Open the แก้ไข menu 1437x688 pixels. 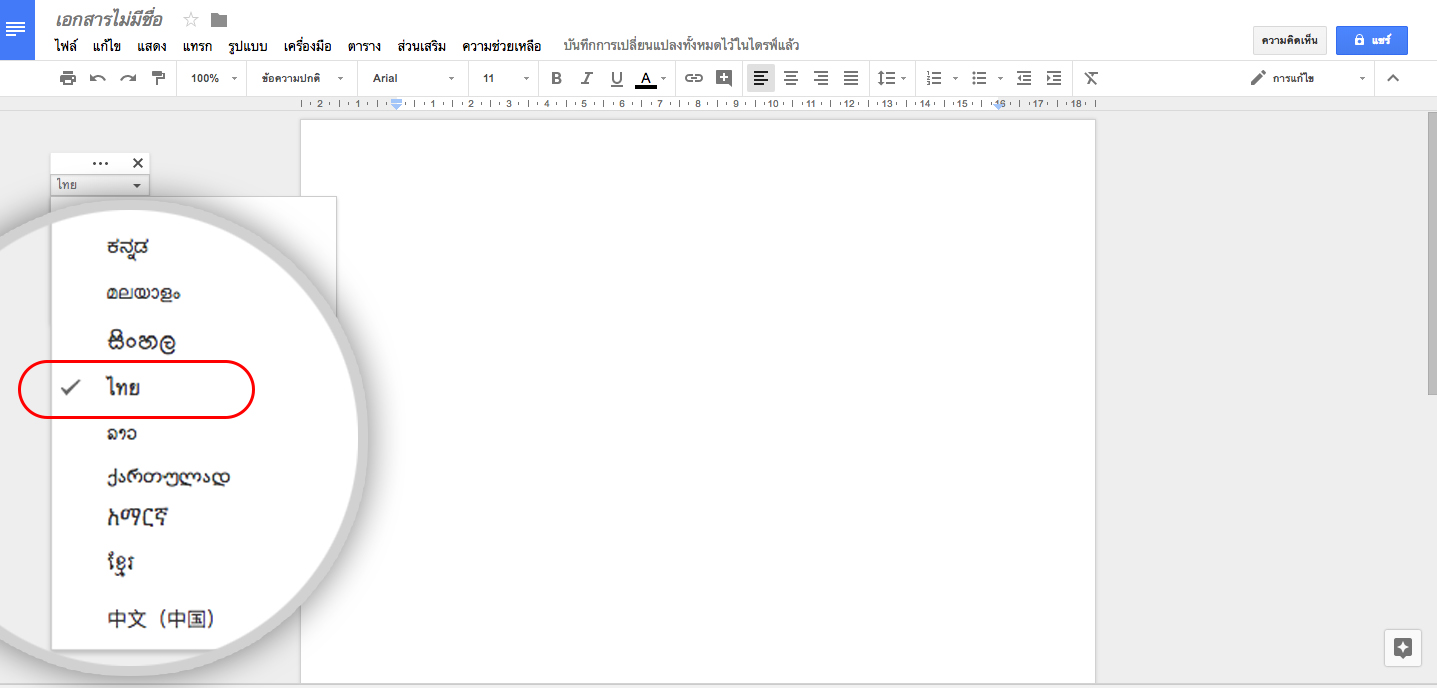(x=107, y=46)
